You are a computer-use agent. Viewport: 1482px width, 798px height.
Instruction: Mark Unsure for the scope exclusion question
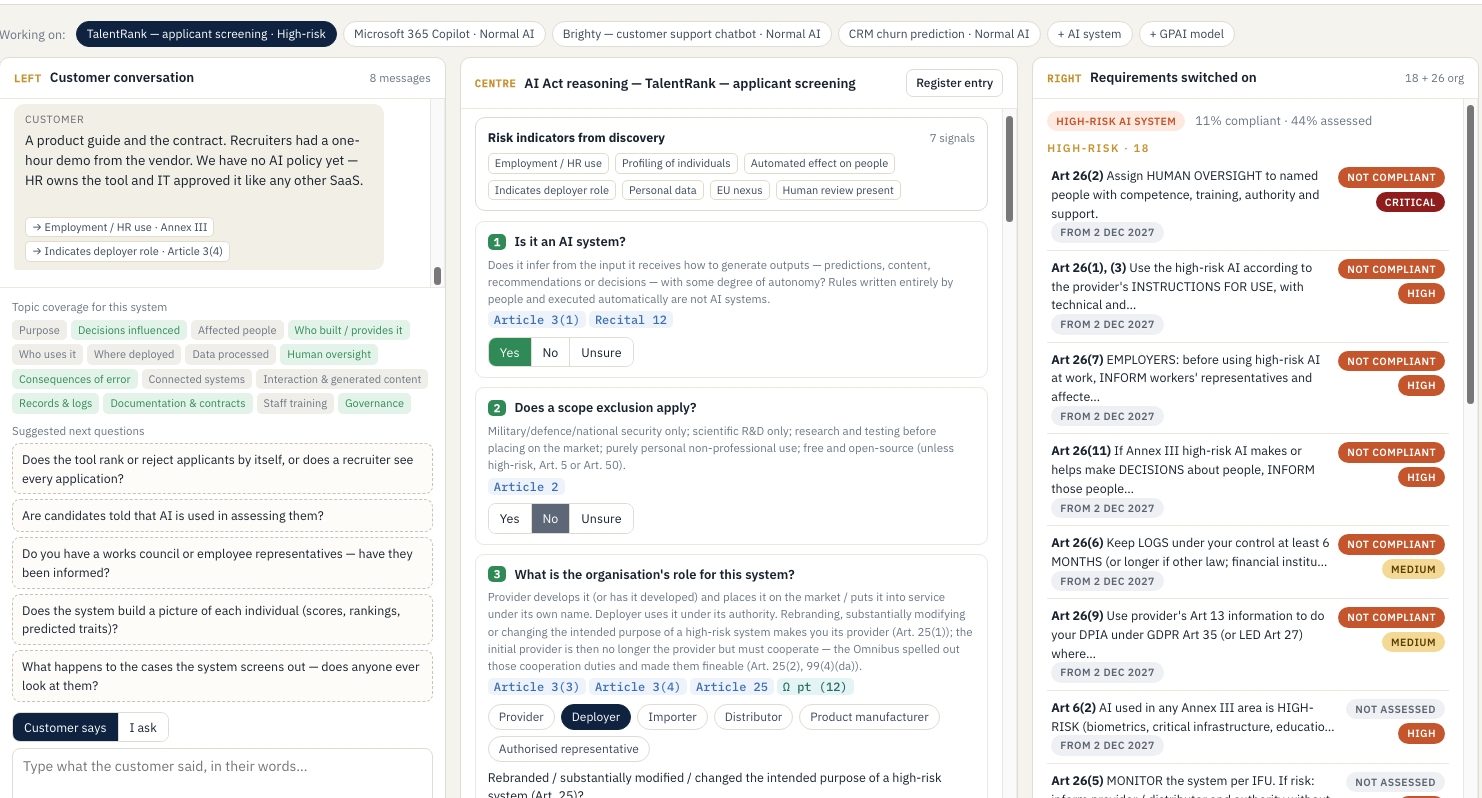601,518
